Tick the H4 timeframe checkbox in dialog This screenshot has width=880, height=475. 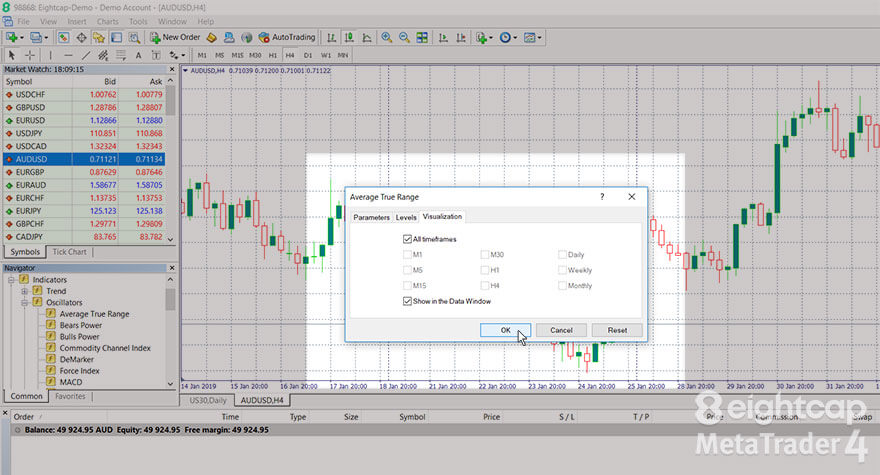pos(485,285)
